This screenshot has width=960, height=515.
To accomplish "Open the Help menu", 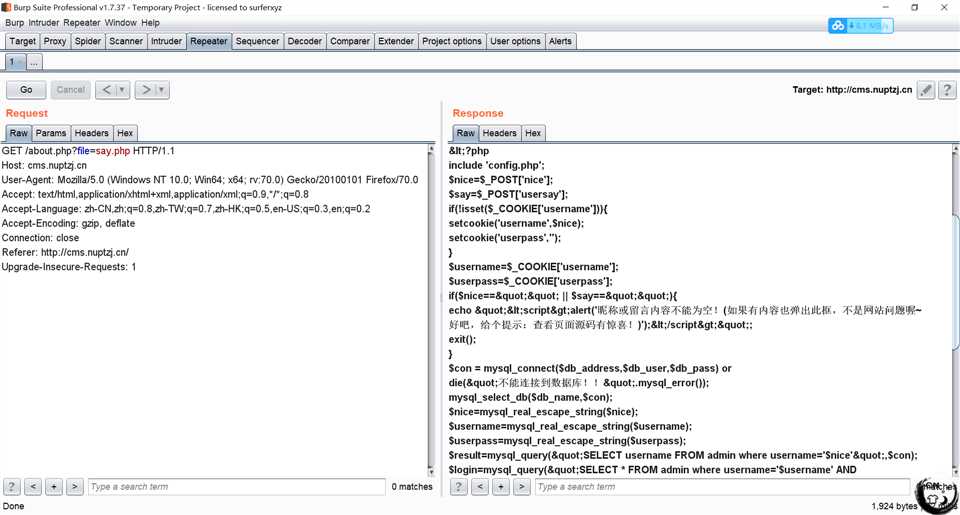I will click(x=151, y=23).
